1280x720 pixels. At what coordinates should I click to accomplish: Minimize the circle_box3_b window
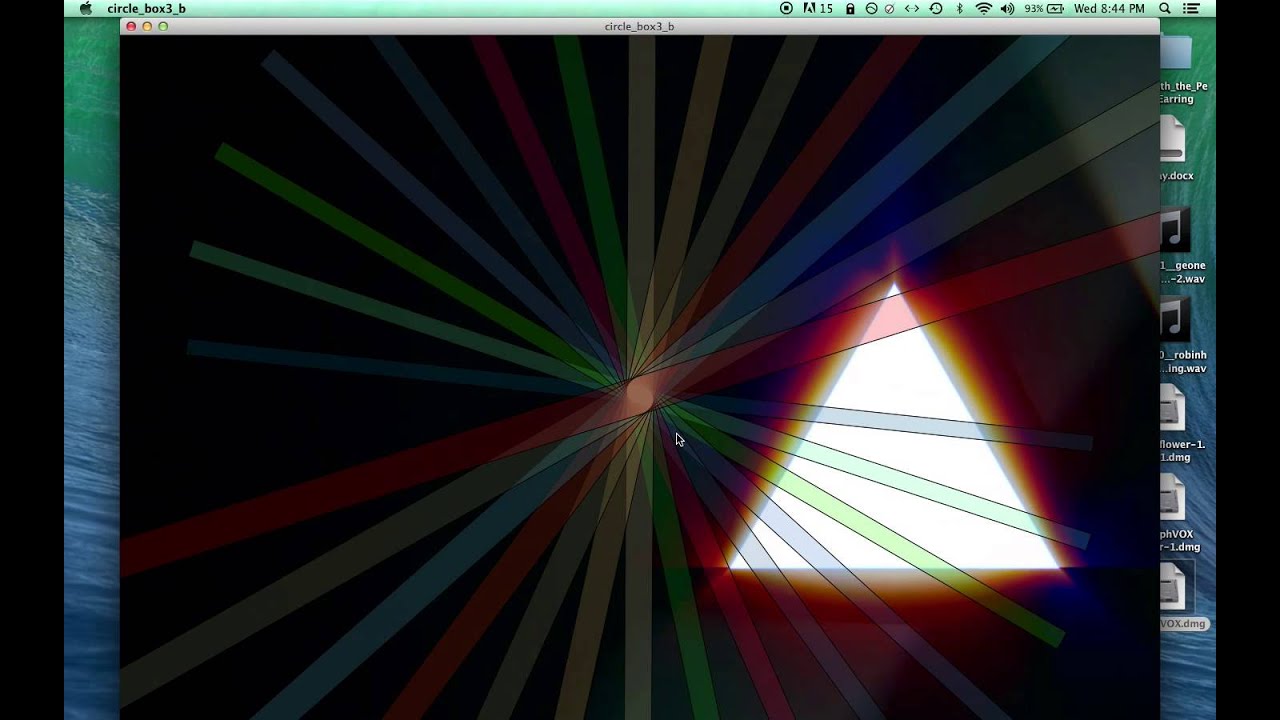tap(147, 26)
